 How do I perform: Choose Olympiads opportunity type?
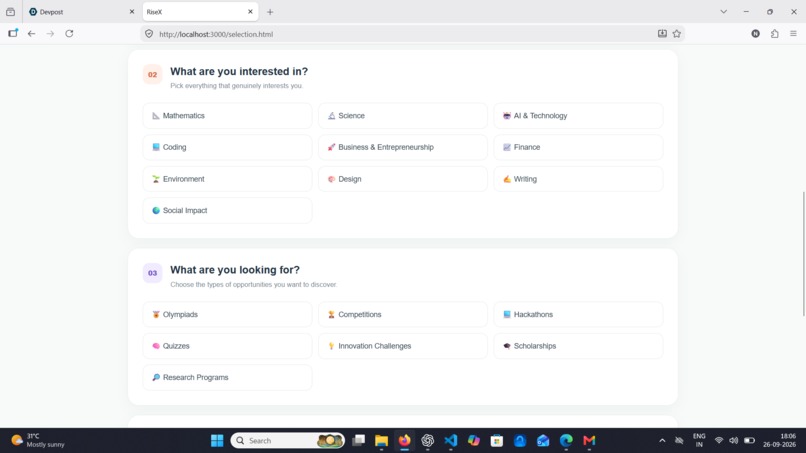pos(227,314)
